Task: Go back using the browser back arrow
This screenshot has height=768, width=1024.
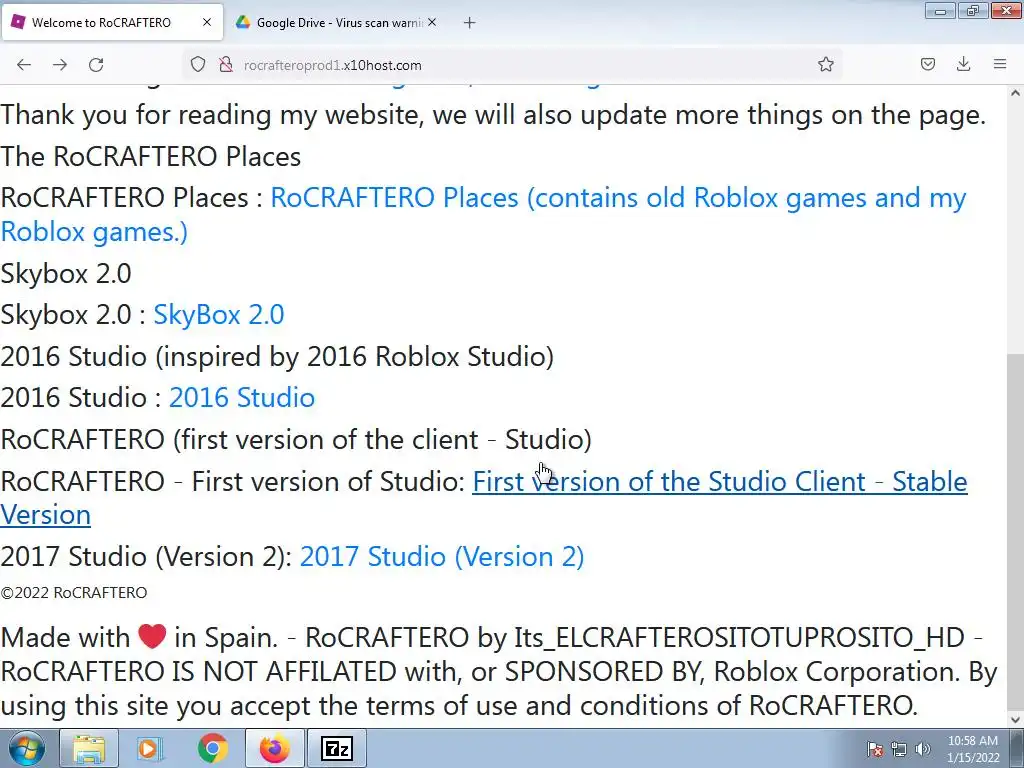Action: click(x=24, y=65)
